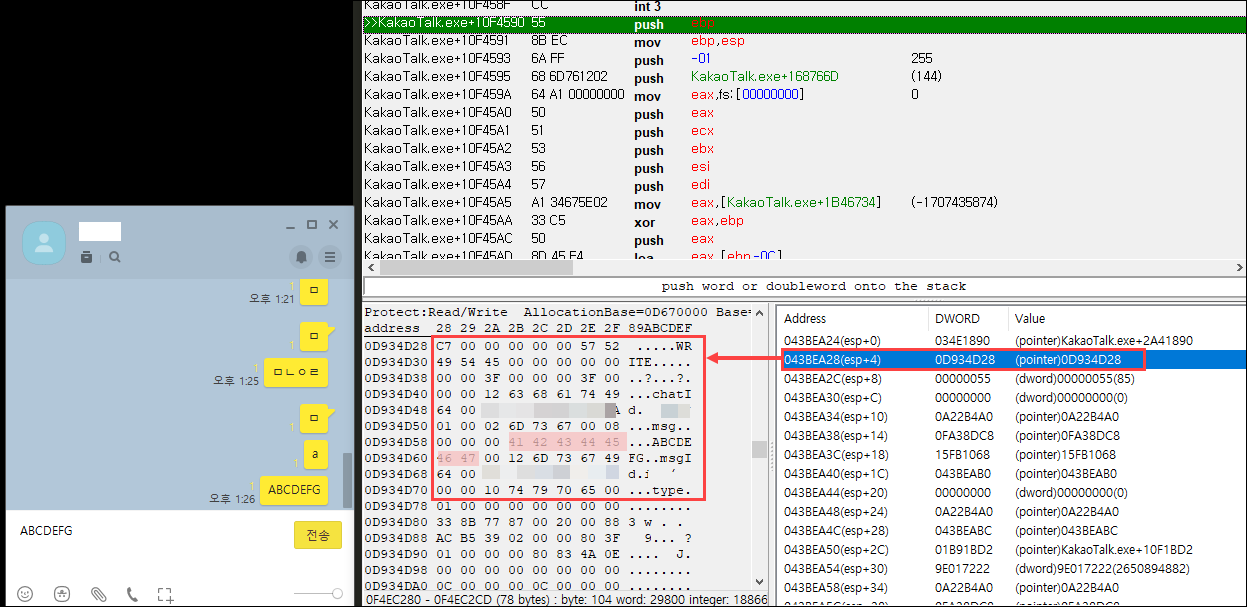Select disassembly row KakaoTalk.exe+10F4595
Viewport: 1247px width, 607px height.
[804, 77]
